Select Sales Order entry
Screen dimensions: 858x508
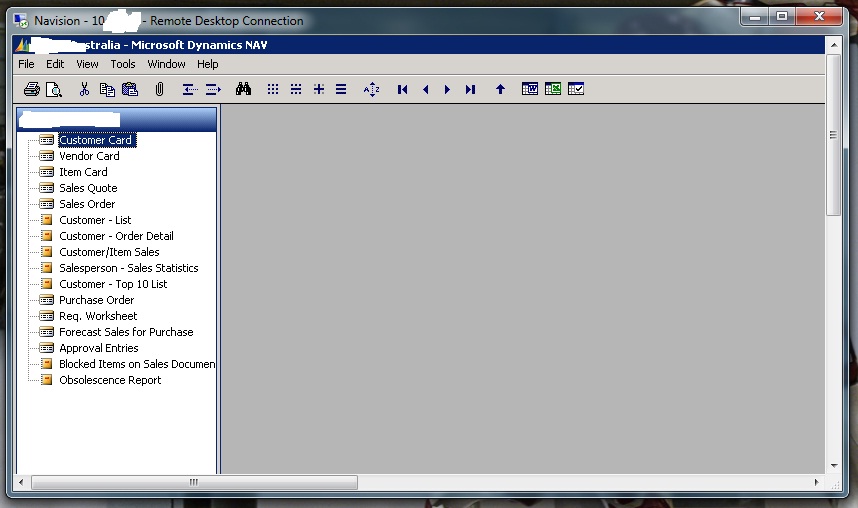(x=87, y=204)
